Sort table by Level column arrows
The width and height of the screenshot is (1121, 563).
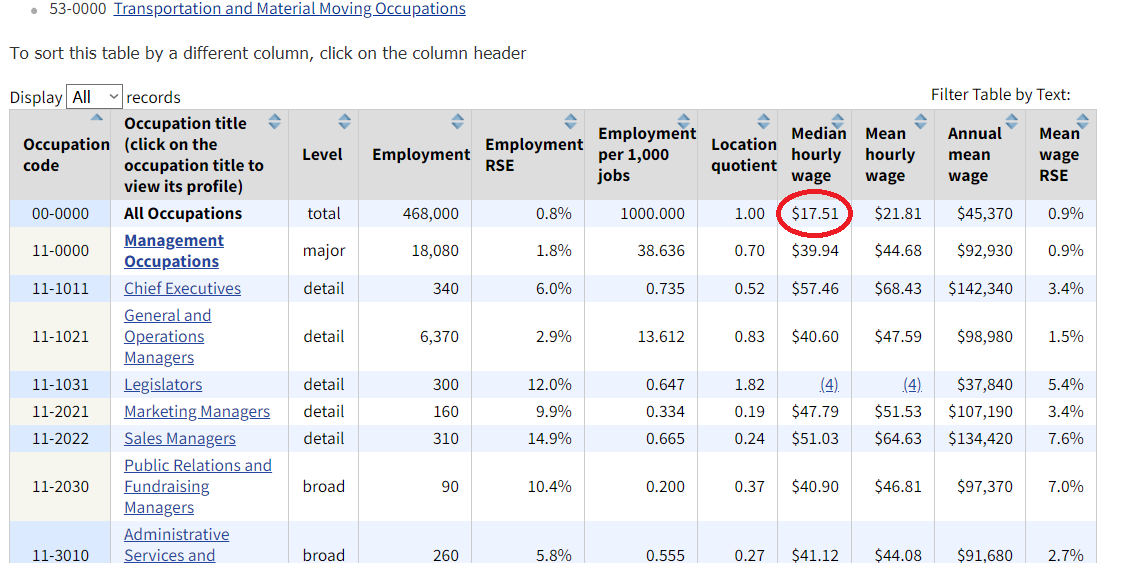click(344, 122)
